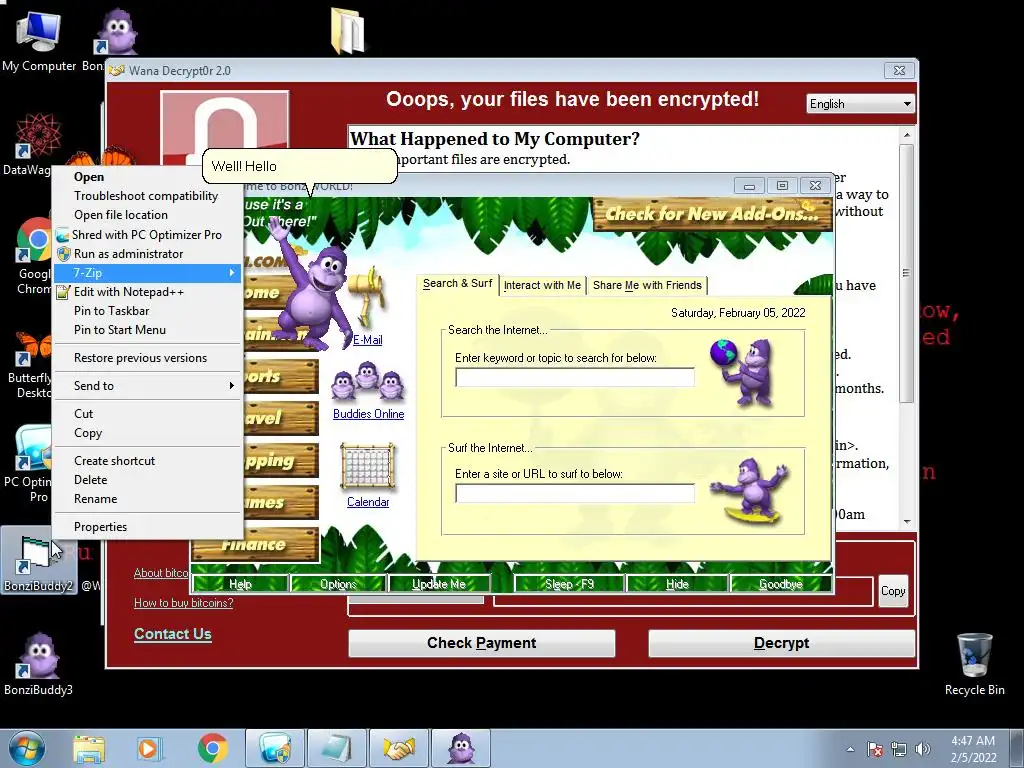Focus the surf URL input field
This screenshot has height=768, width=1024.
[x=575, y=494]
